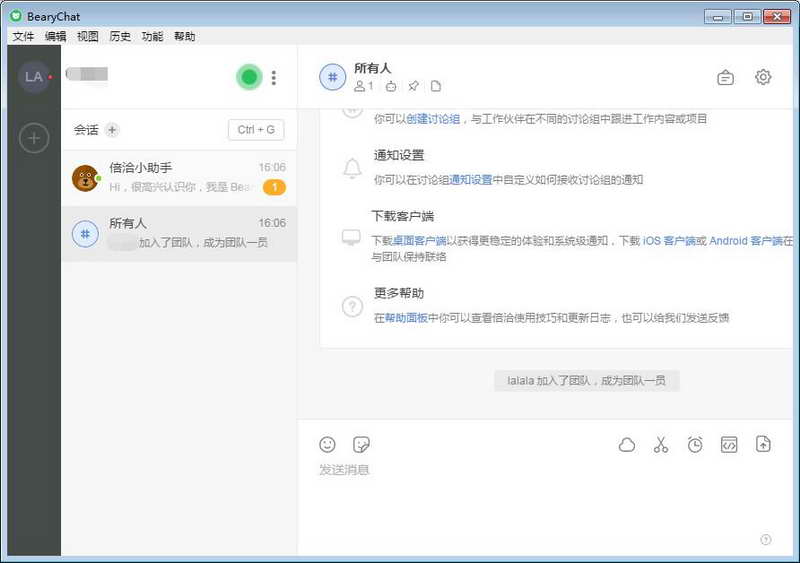Open the robot integrations icon in header

[x=391, y=86]
